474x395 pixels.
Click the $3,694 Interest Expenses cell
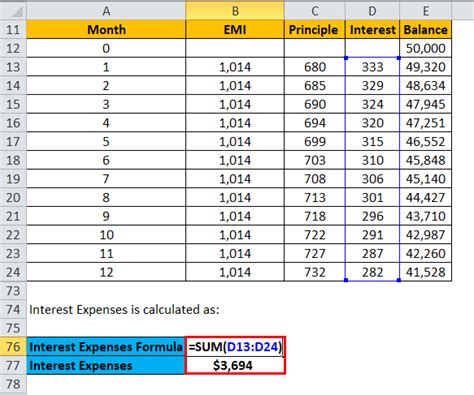235,365
